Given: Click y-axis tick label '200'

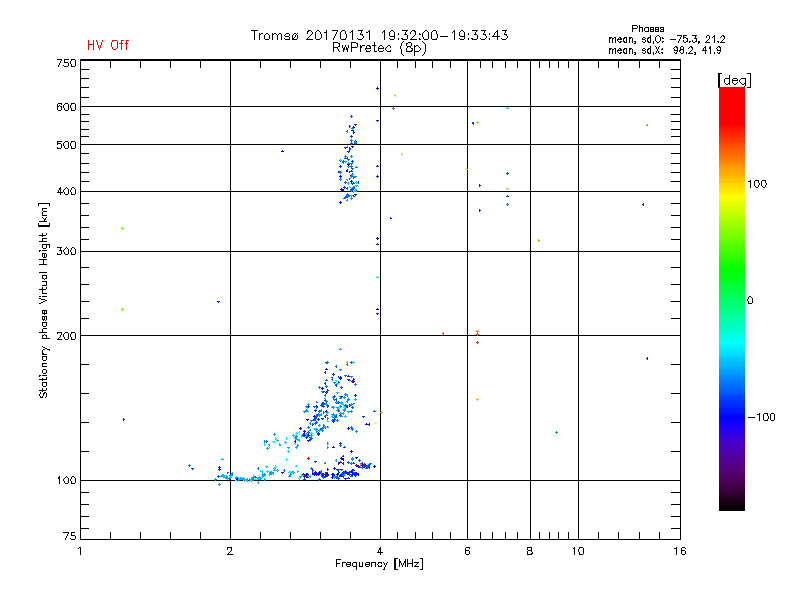Looking at the screenshot, I should [x=66, y=336].
